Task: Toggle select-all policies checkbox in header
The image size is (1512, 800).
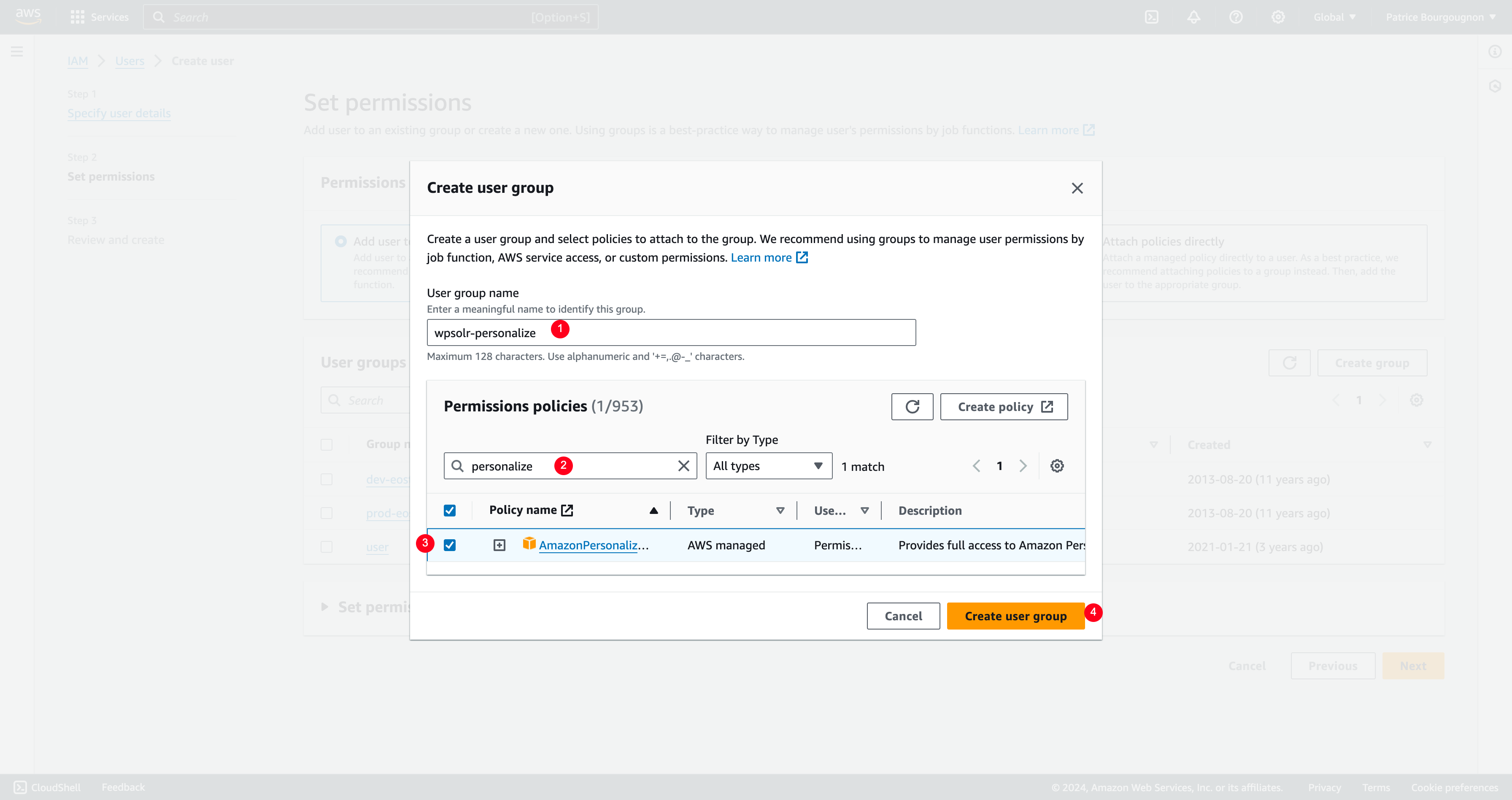Action: [450, 511]
